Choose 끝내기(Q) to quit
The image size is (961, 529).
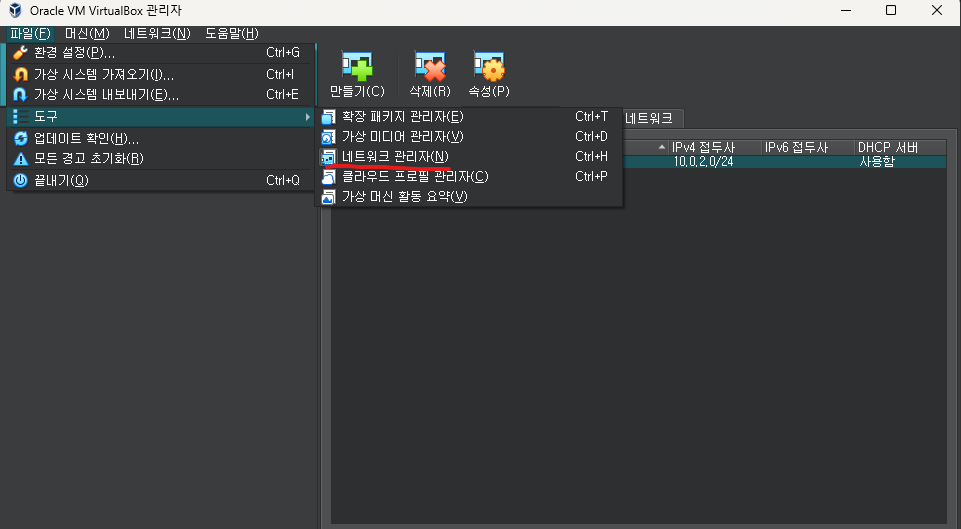point(161,180)
